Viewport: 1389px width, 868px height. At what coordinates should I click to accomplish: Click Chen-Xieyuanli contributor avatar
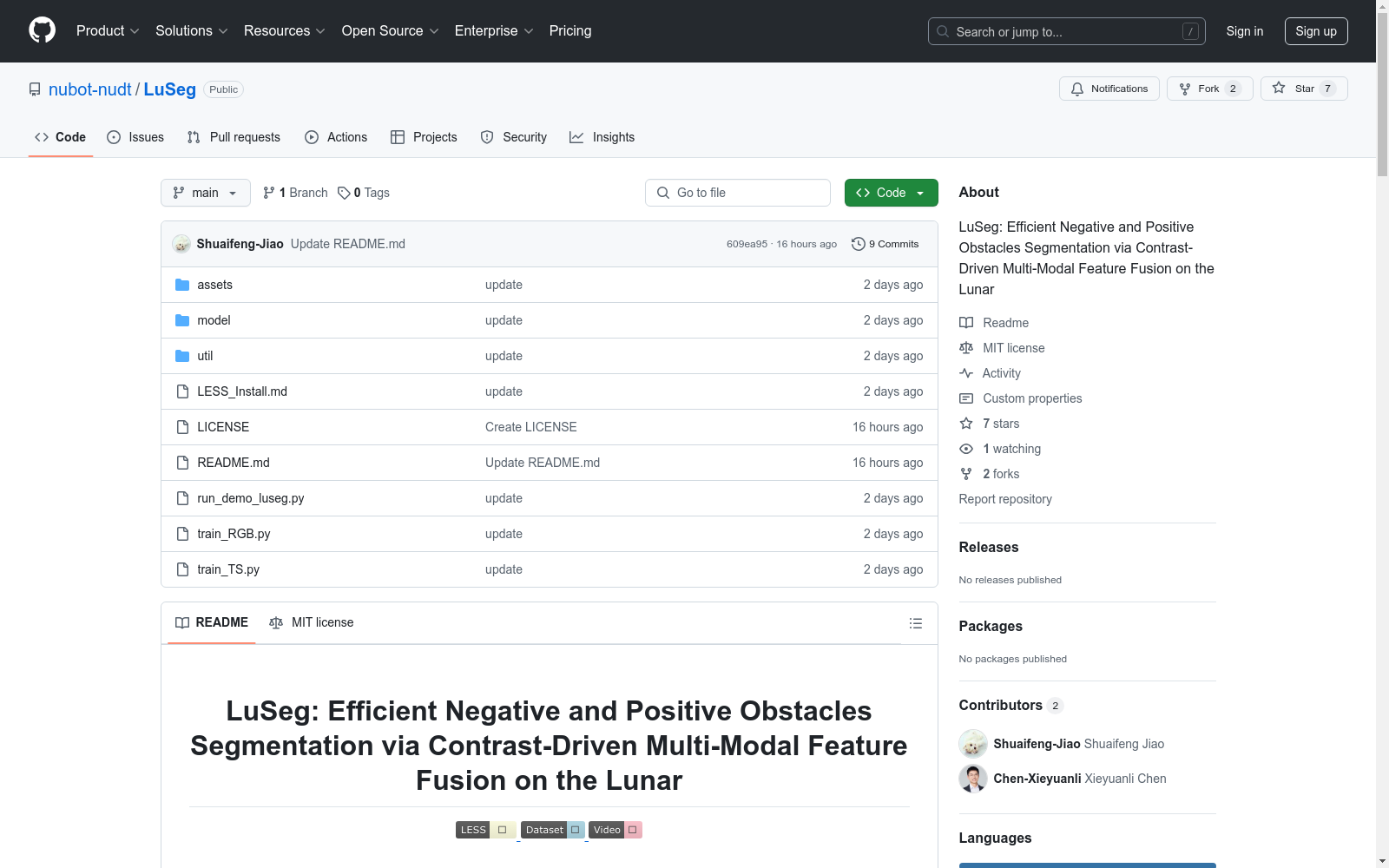click(x=973, y=779)
